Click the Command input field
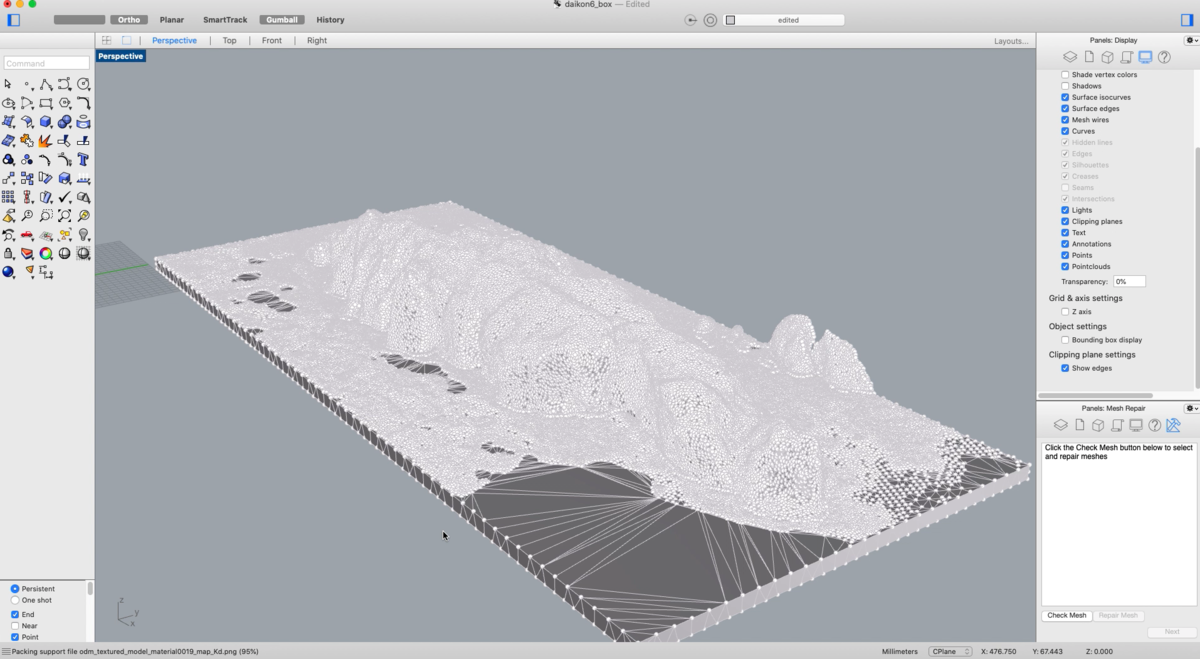The image size is (1200, 659). 46,63
